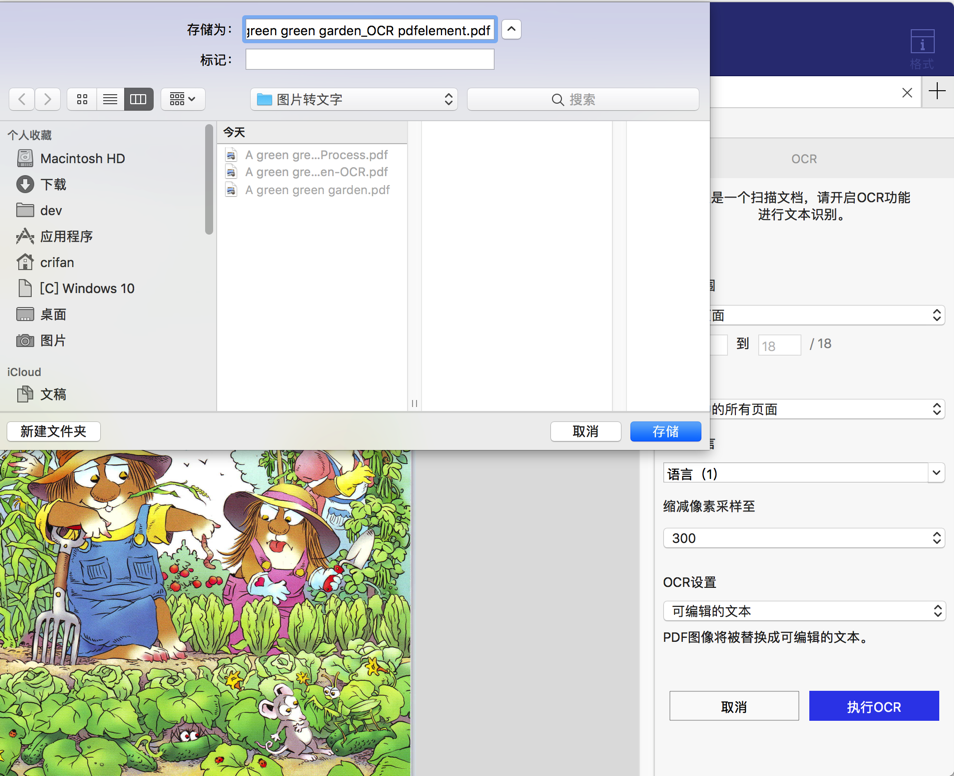This screenshot has width=954, height=776.
Task: Click the garden illustration PDF page
Action: [x=205, y=613]
